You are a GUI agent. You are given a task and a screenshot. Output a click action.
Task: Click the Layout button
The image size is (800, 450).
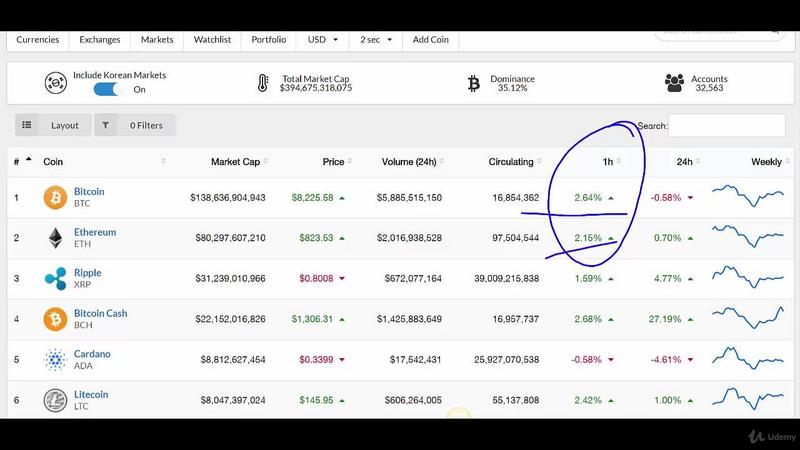[x=53, y=125]
